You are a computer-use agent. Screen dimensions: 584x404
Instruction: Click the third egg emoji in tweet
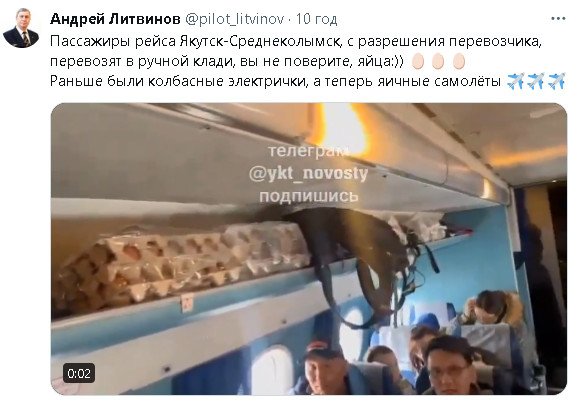(x=458, y=61)
